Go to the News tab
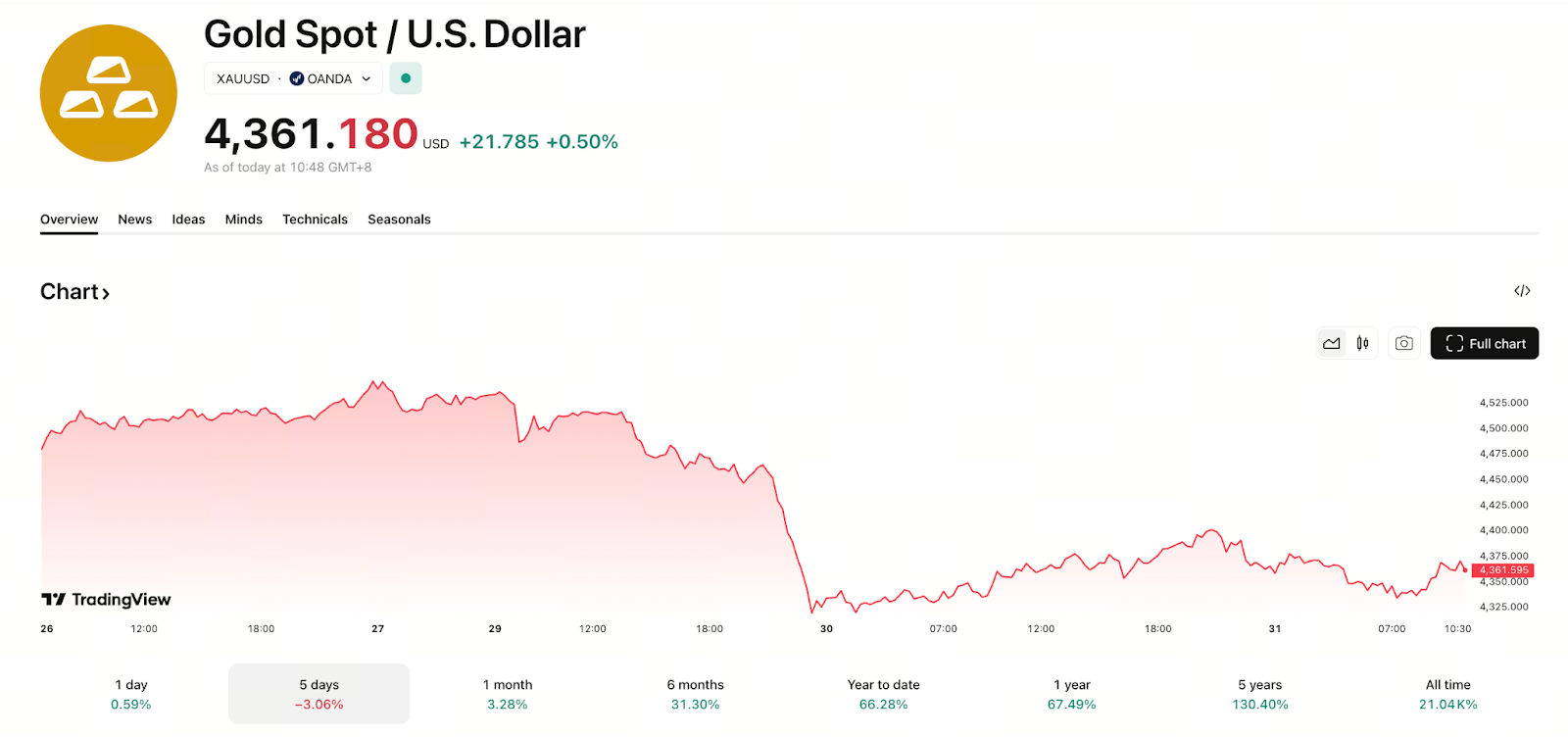The image size is (1568, 737). (135, 220)
